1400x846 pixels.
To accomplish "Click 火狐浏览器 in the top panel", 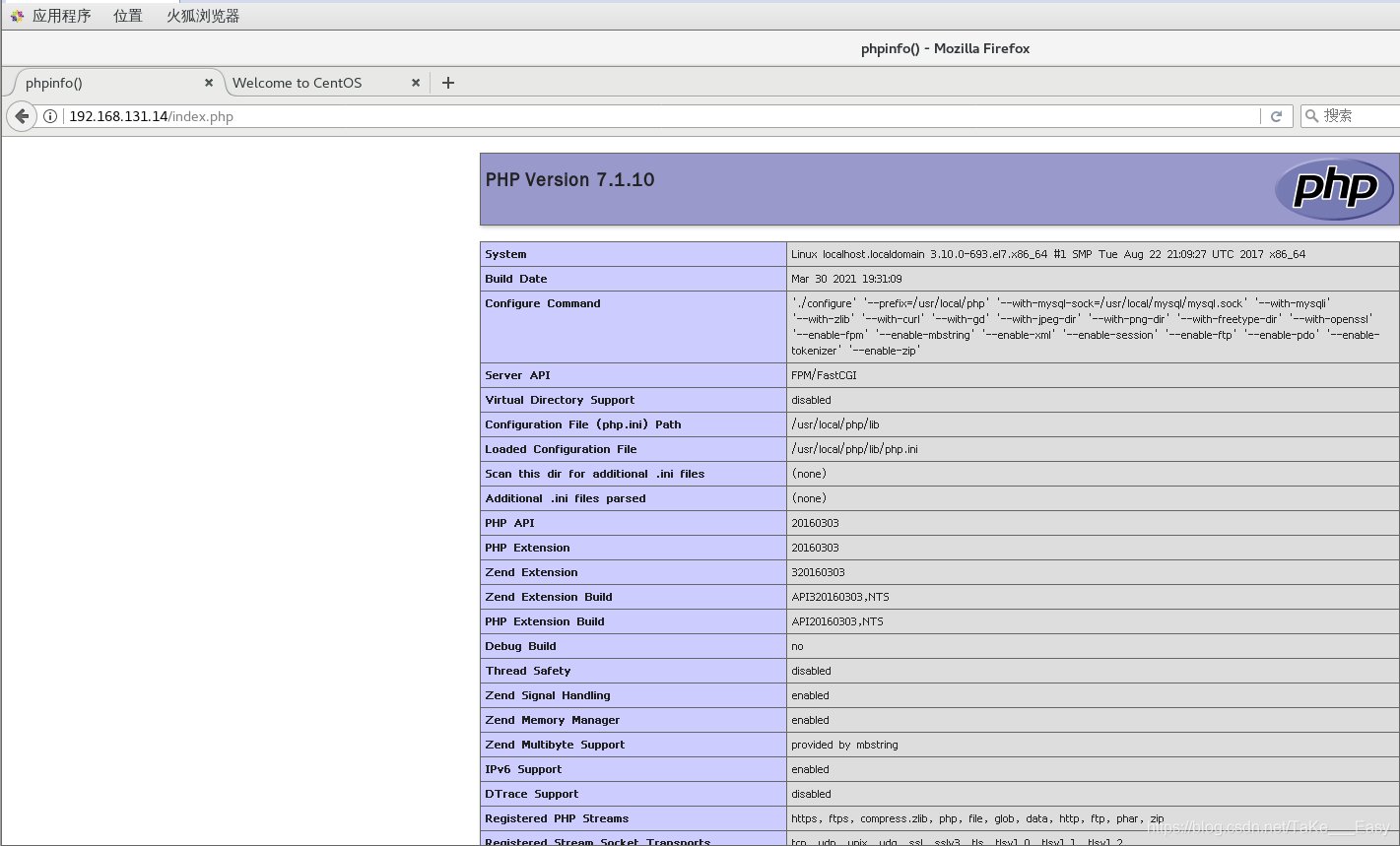I will point(203,16).
